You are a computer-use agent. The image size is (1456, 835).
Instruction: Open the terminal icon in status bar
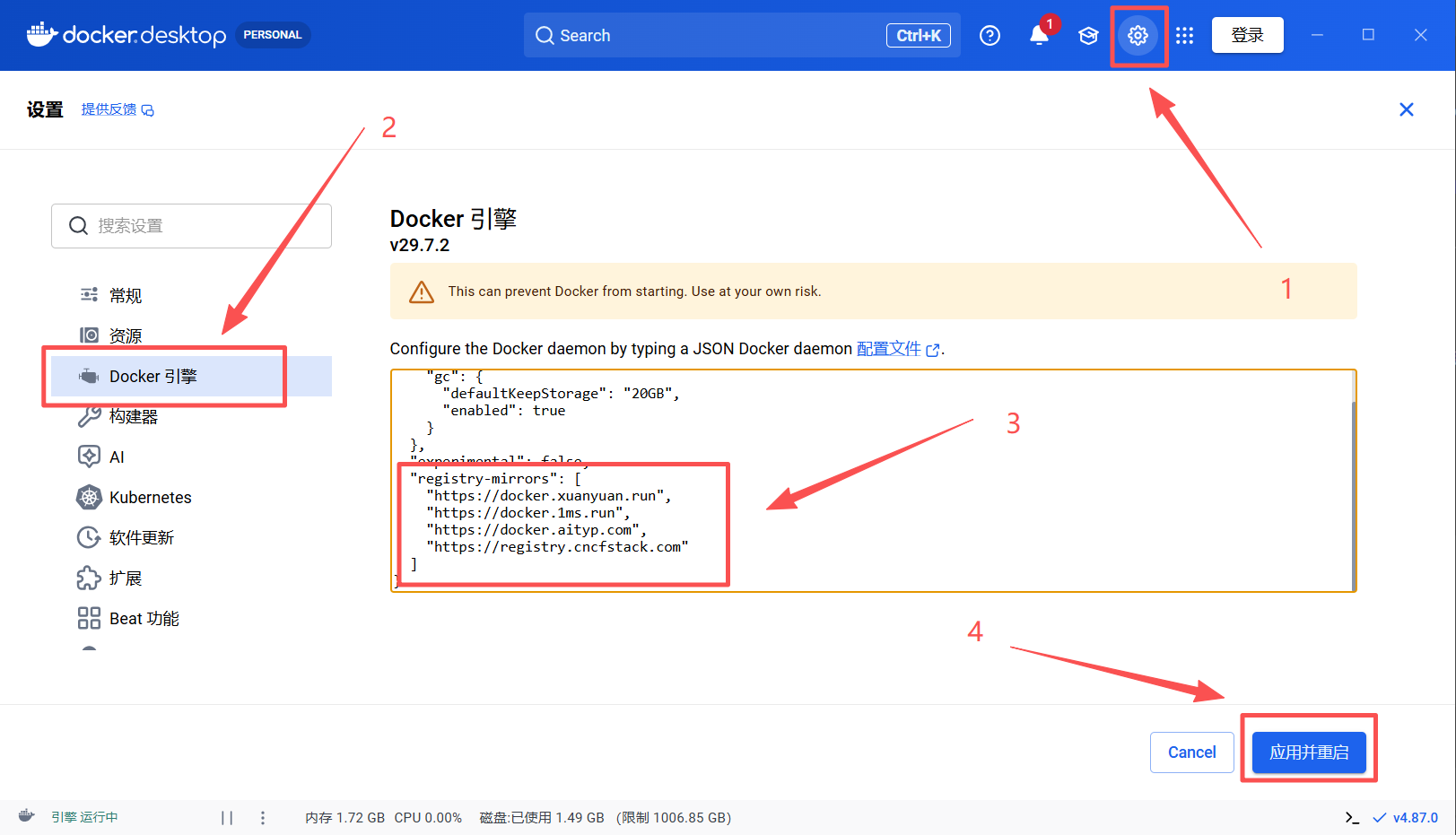point(1352,818)
